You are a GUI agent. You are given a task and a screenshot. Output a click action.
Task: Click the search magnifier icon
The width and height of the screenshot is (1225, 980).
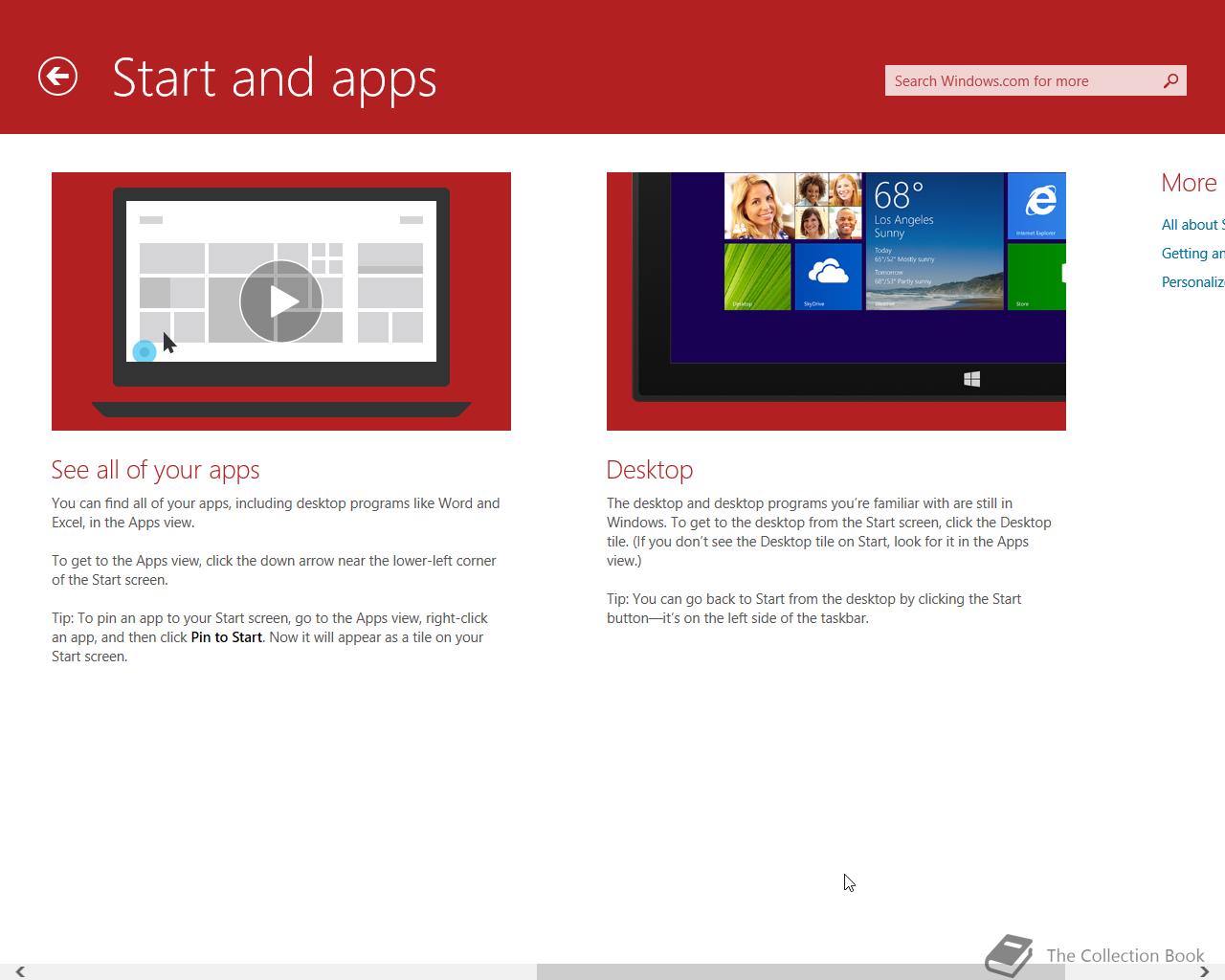point(1170,81)
